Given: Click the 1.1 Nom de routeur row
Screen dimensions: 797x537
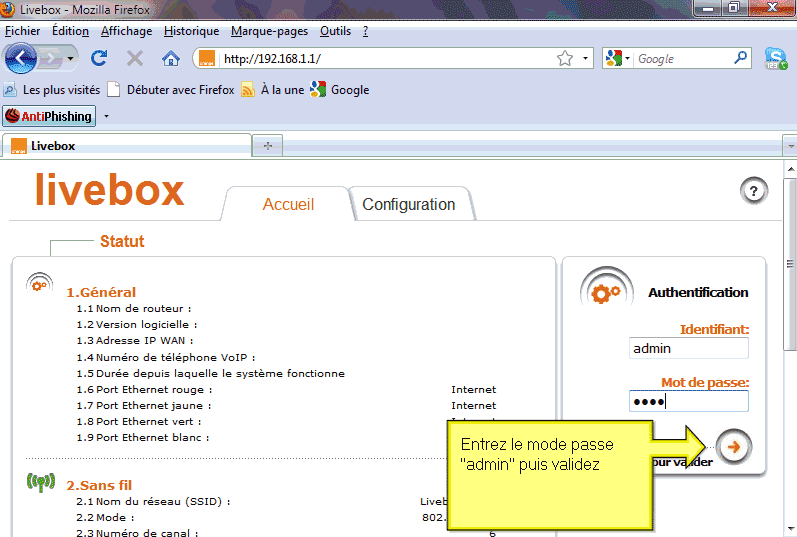Looking at the screenshot, I should (134, 309).
